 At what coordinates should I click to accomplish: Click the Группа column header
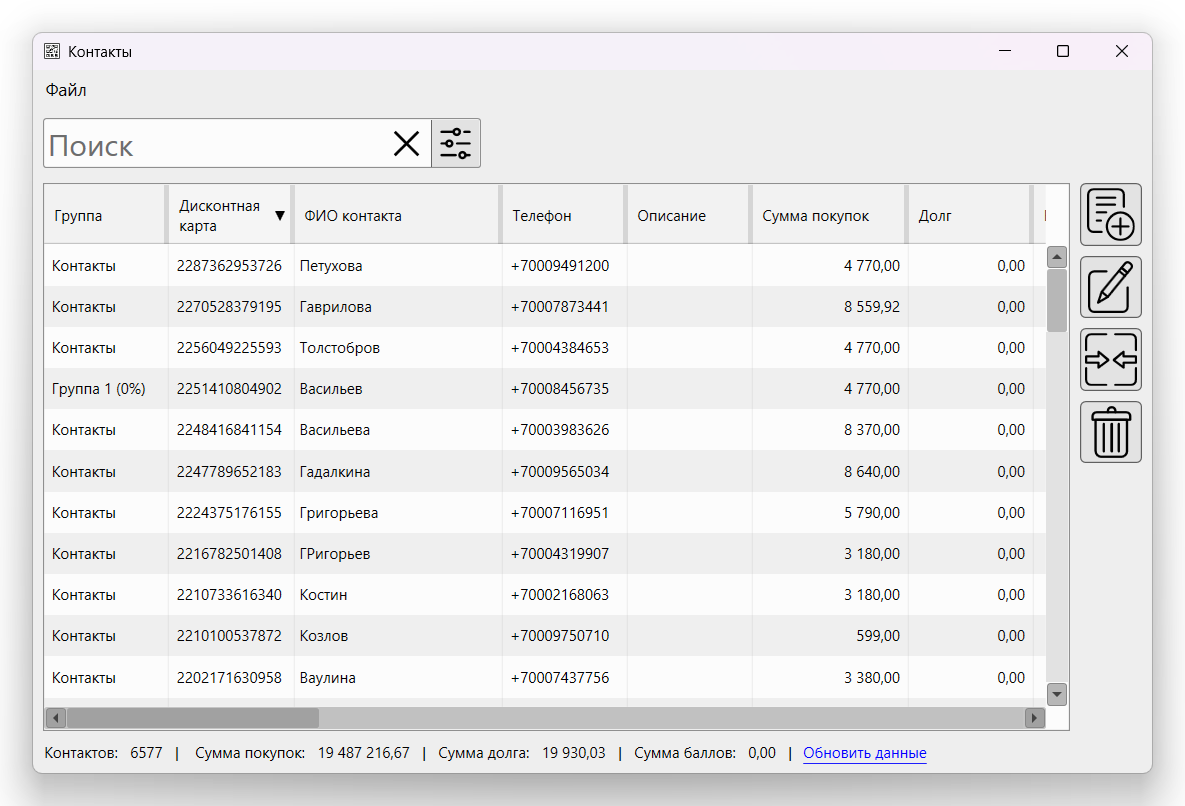coord(78,215)
